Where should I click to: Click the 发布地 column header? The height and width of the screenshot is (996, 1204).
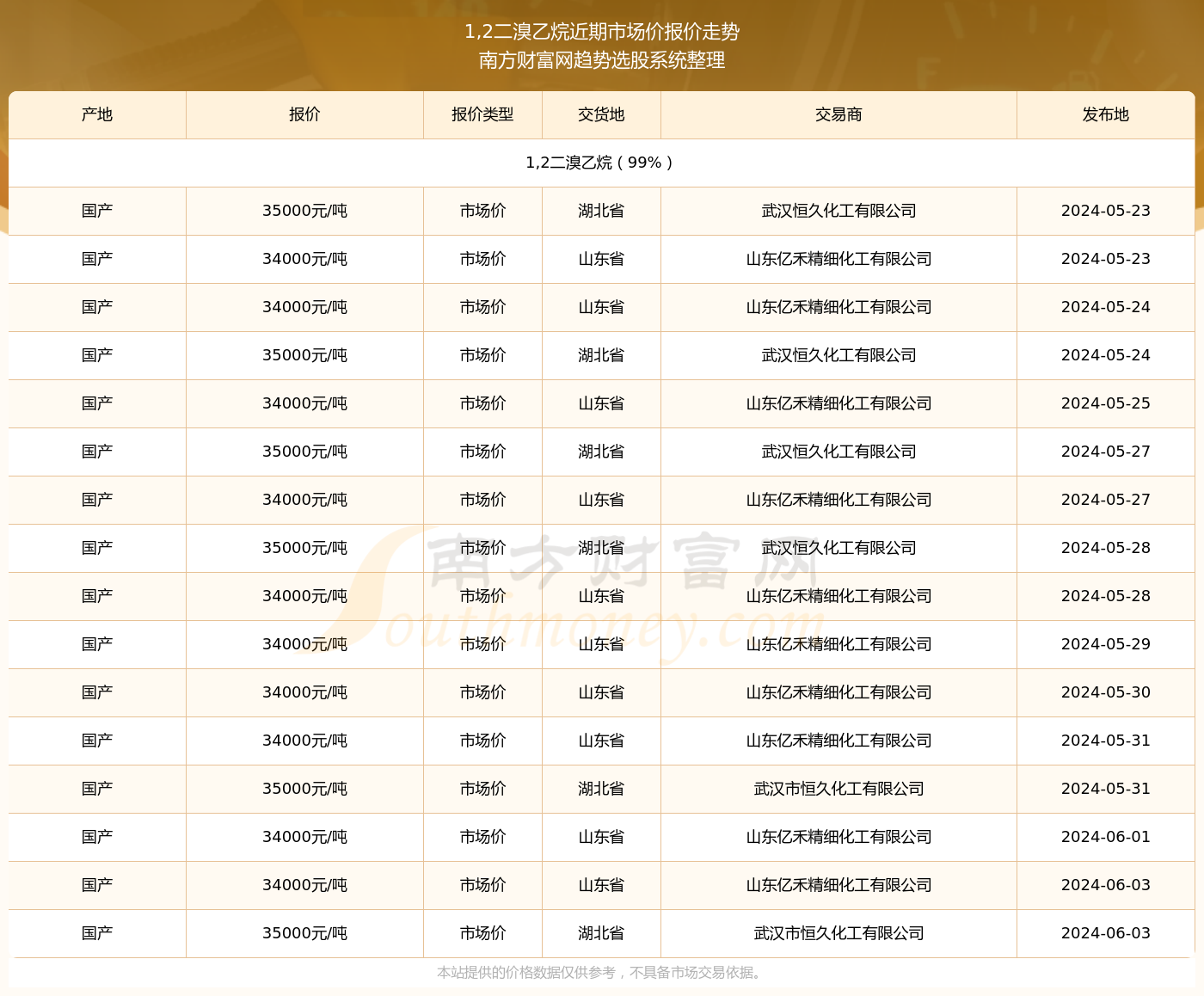pyautogui.click(x=1105, y=114)
